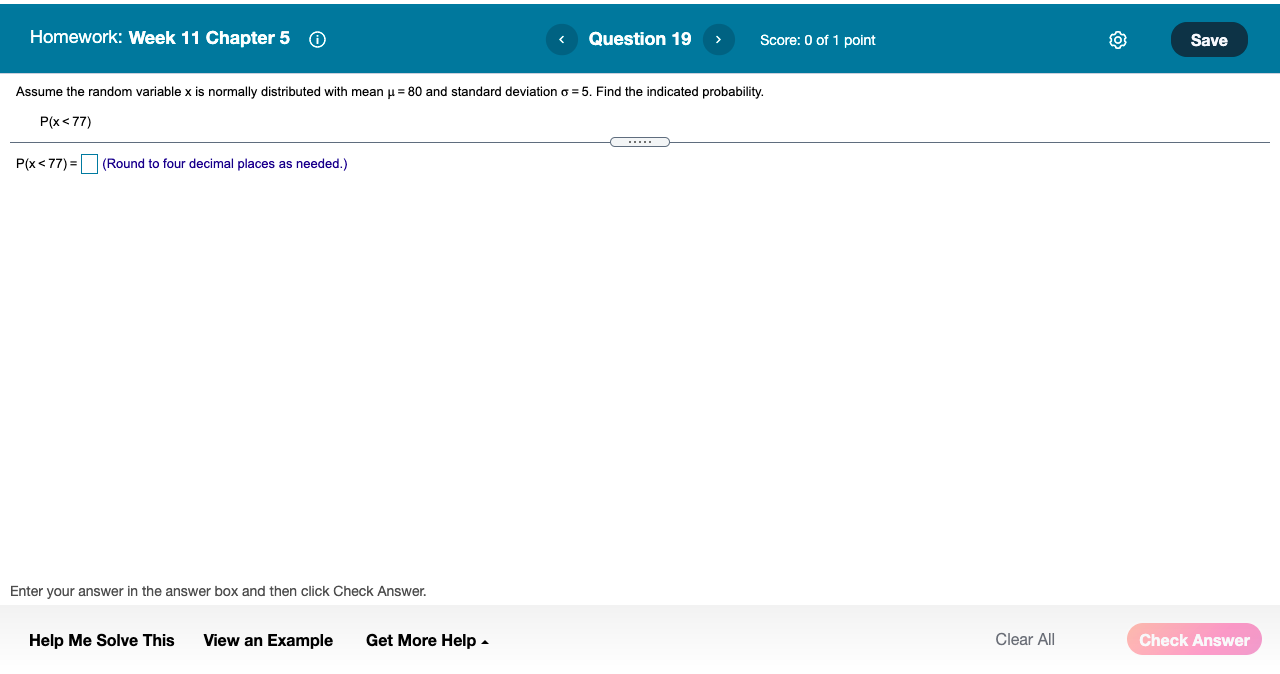Click the Save button
This screenshot has width=1280, height=674.
(x=1209, y=40)
